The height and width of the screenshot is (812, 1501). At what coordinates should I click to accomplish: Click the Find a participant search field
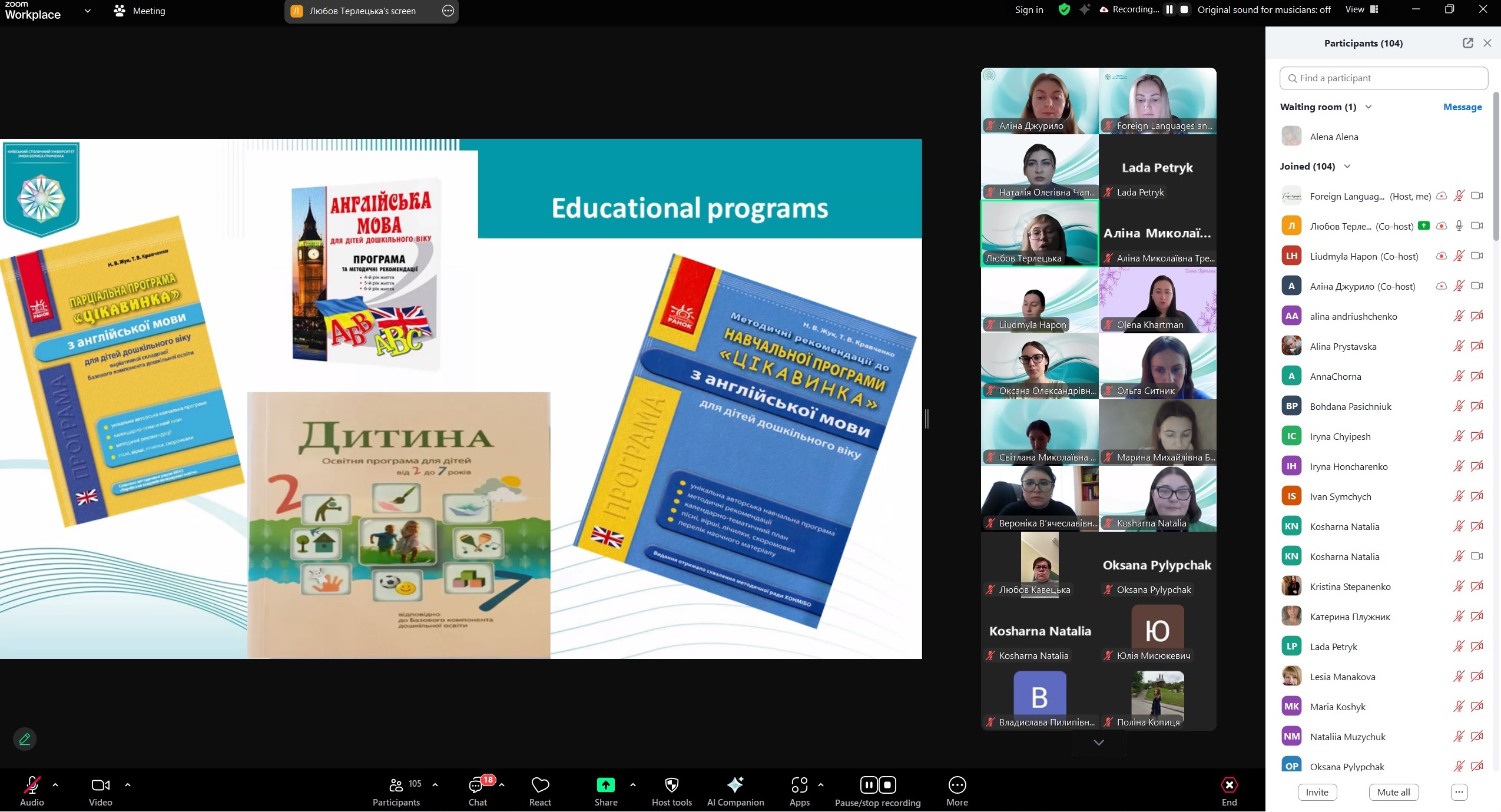coord(1384,78)
